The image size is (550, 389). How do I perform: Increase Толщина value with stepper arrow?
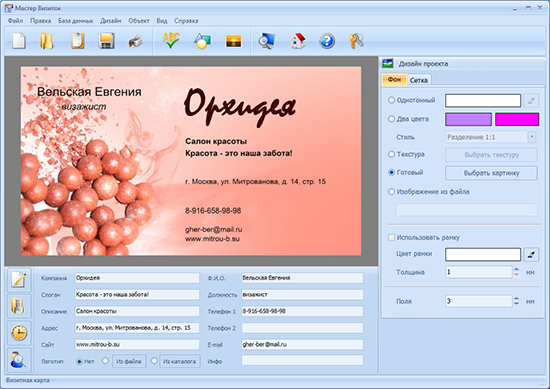point(516,269)
